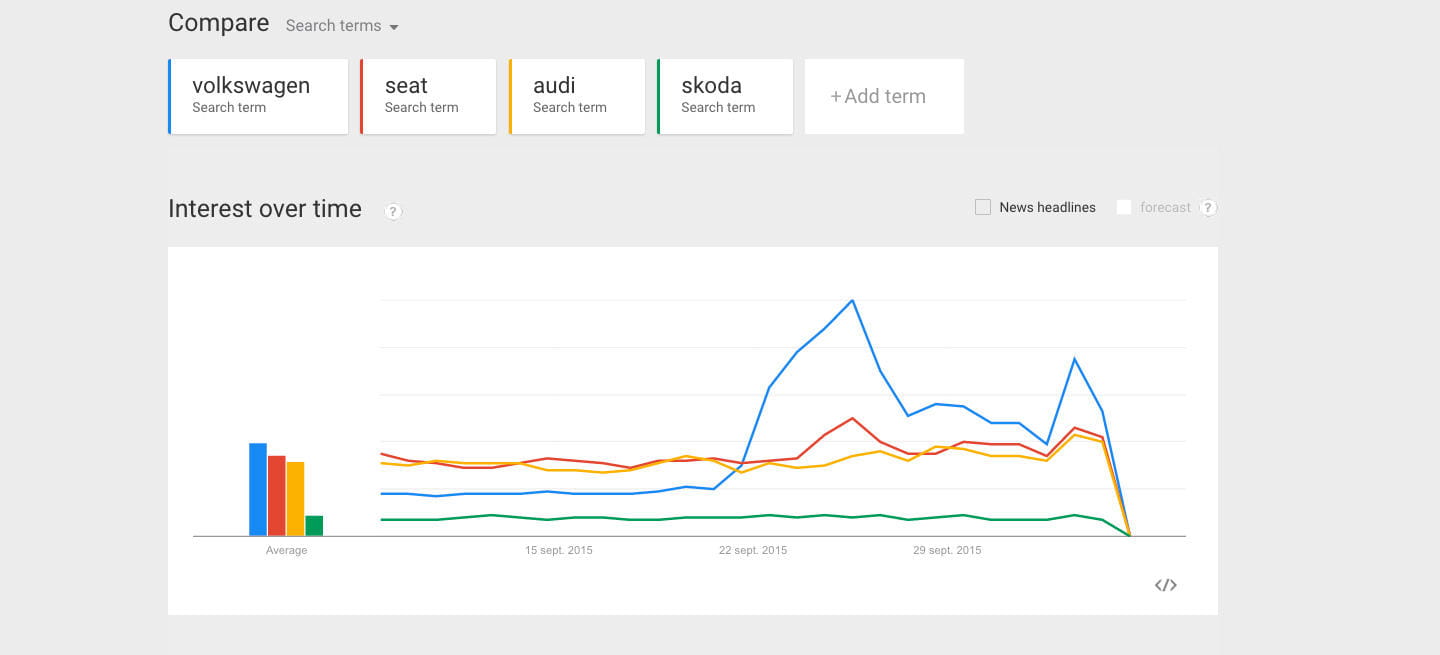This screenshot has height=655, width=1440.
Task: Click the blue volkswagen average bar
Action: [x=258, y=490]
